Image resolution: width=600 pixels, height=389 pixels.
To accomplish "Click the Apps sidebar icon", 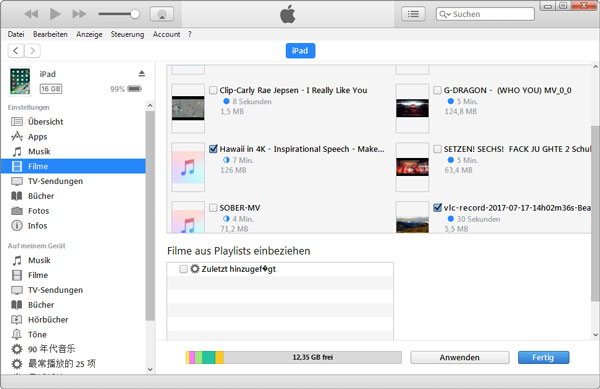I will (16, 137).
